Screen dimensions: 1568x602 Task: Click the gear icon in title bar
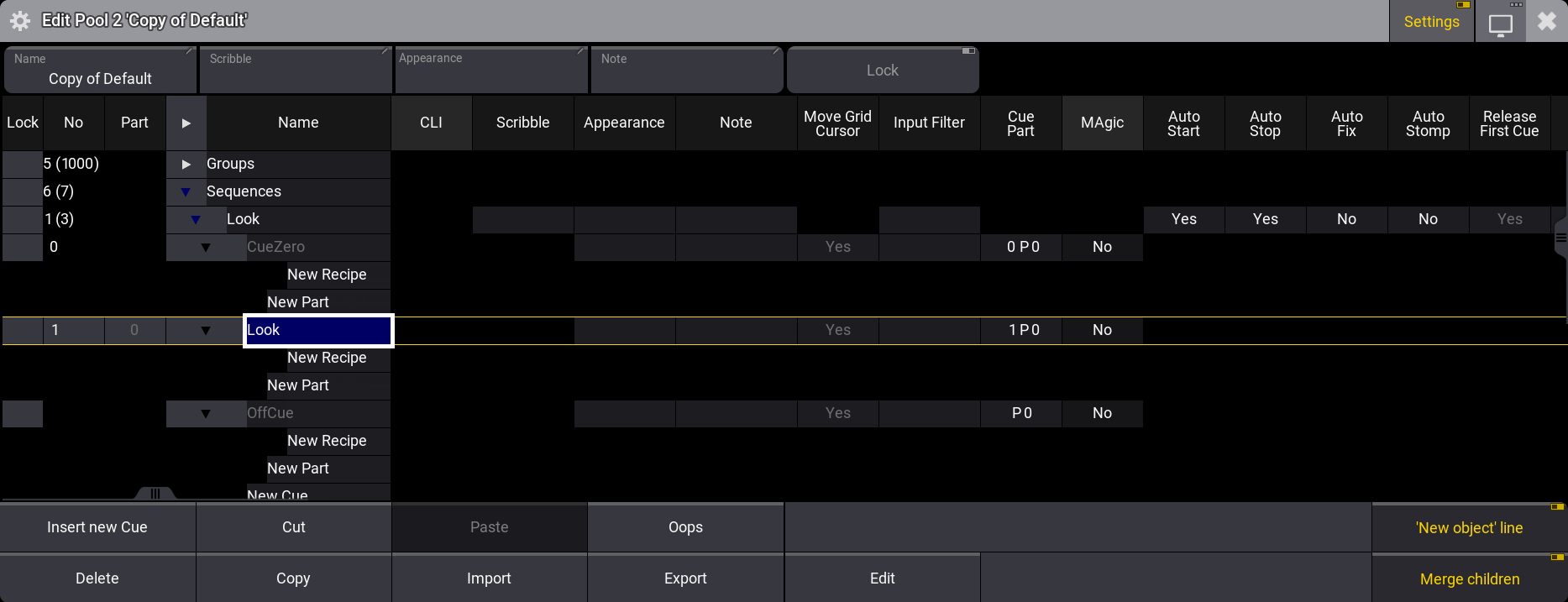20,21
